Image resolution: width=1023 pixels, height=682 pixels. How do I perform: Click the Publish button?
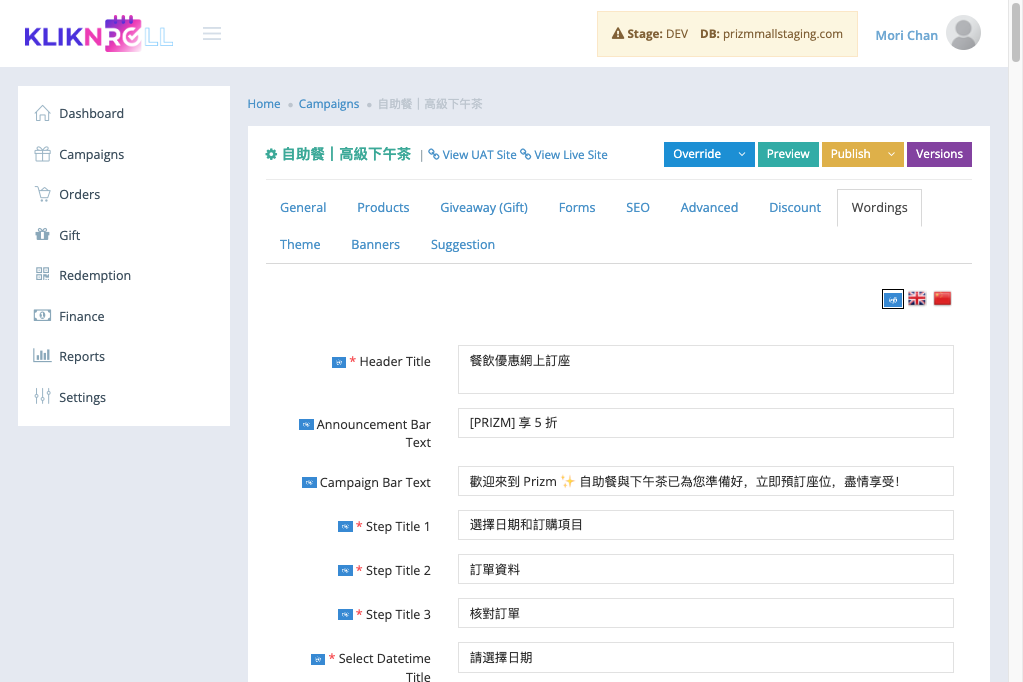[850, 154]
